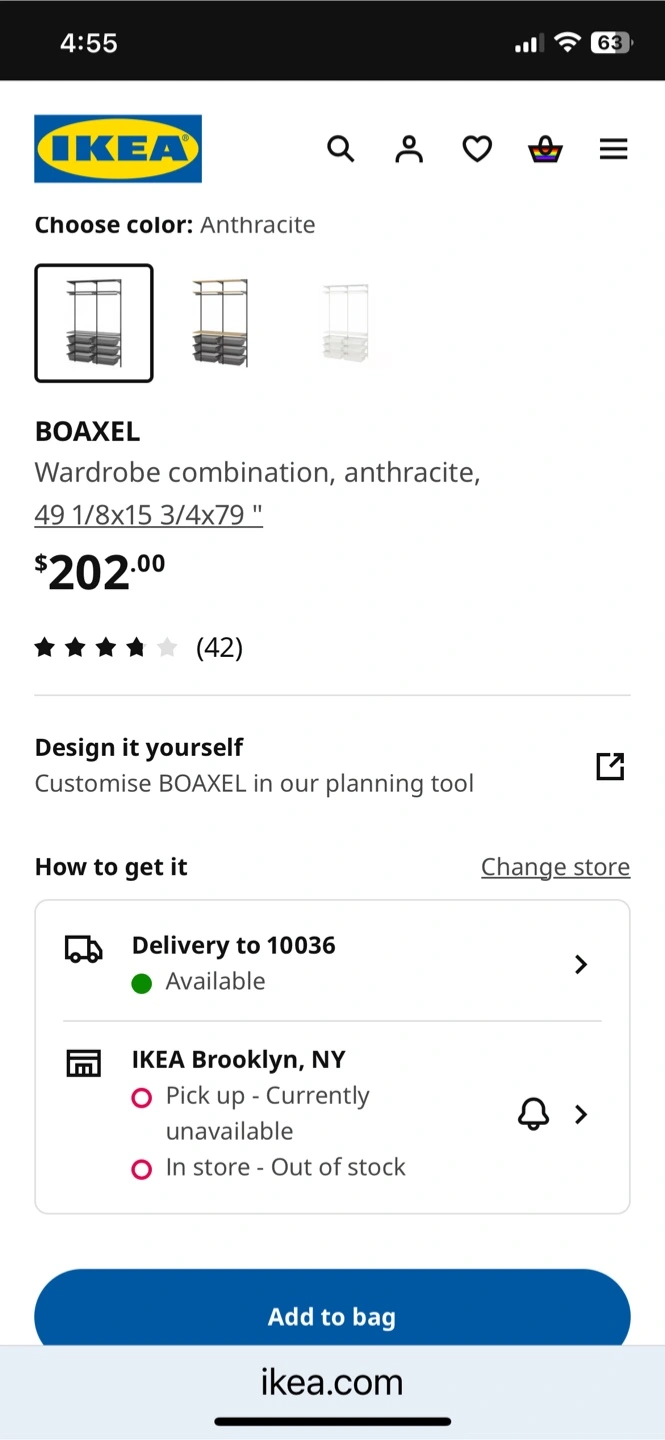The width and height of the screenshot is (665, 1440).
Task: Go to the IKEA home logo
Action: tap(118, 149)
